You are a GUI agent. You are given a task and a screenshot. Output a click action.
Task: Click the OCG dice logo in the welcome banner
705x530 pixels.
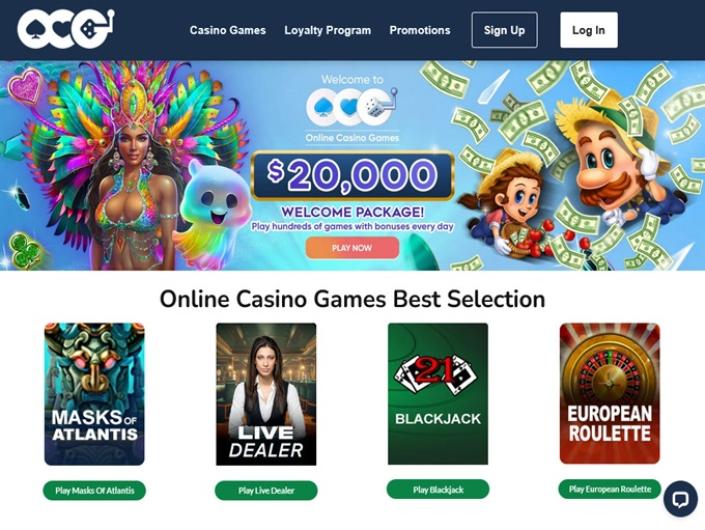(x=352, y=107)
